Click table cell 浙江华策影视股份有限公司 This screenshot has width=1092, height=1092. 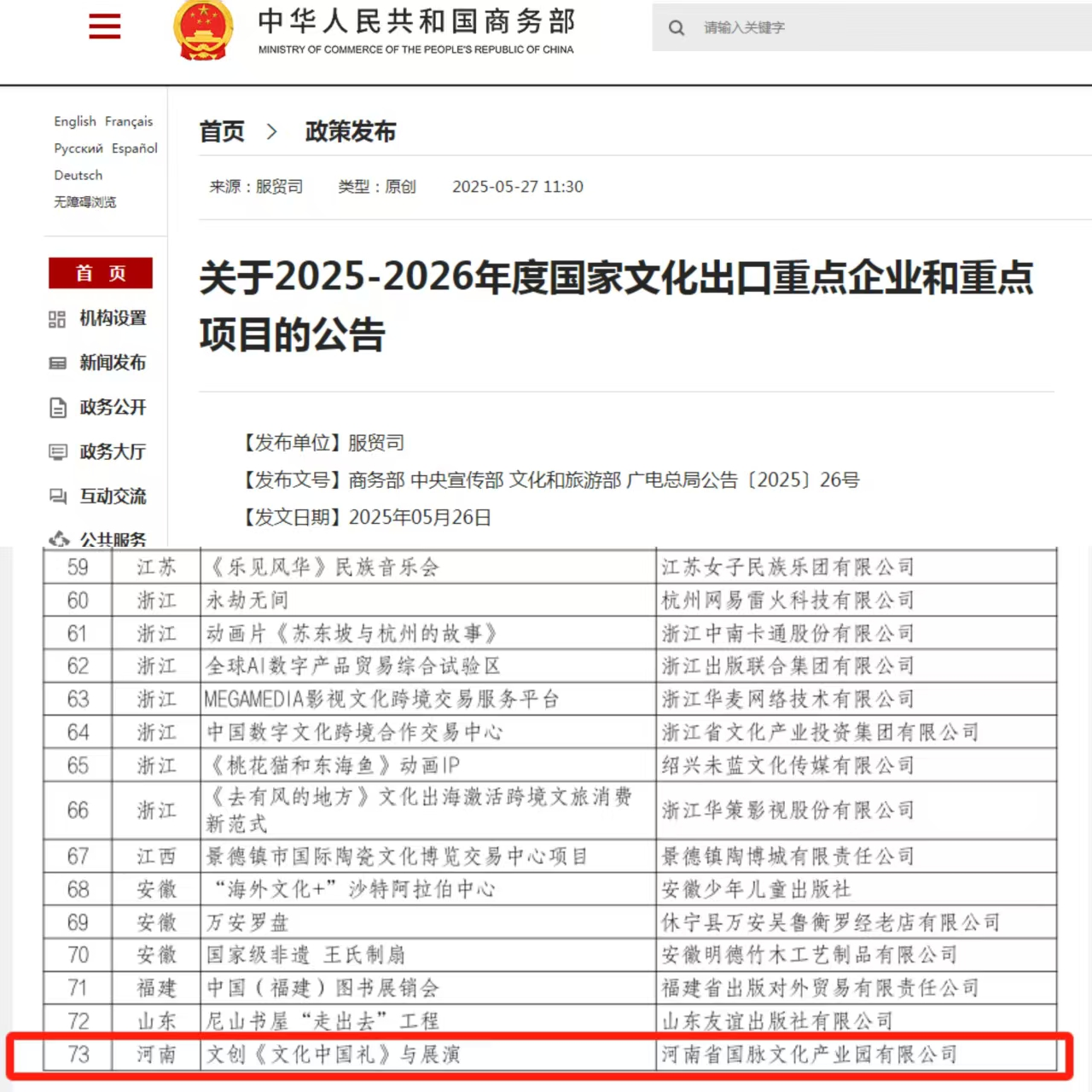pos(857,810)
